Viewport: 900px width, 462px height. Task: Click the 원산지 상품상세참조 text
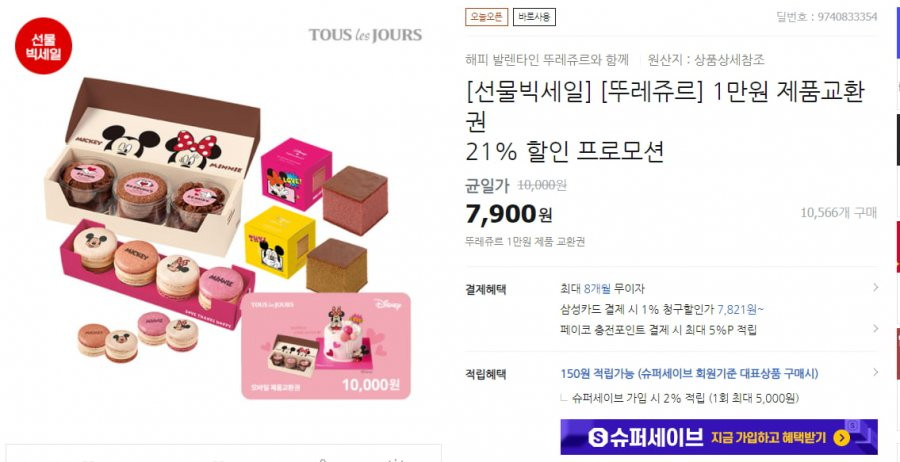(x=706, y=60)
